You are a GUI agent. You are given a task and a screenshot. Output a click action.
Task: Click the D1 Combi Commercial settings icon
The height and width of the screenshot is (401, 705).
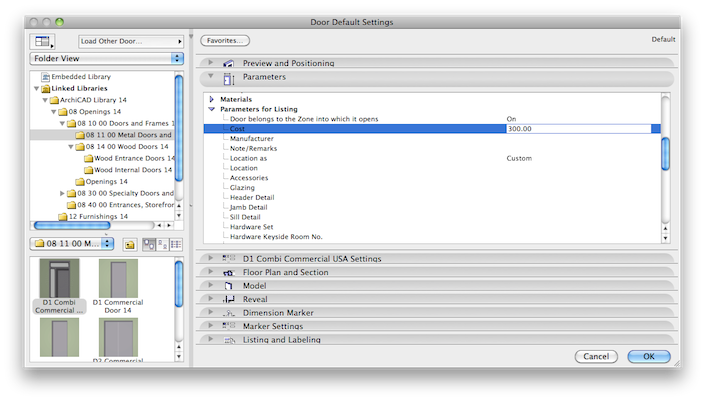[x=229, y=258]
